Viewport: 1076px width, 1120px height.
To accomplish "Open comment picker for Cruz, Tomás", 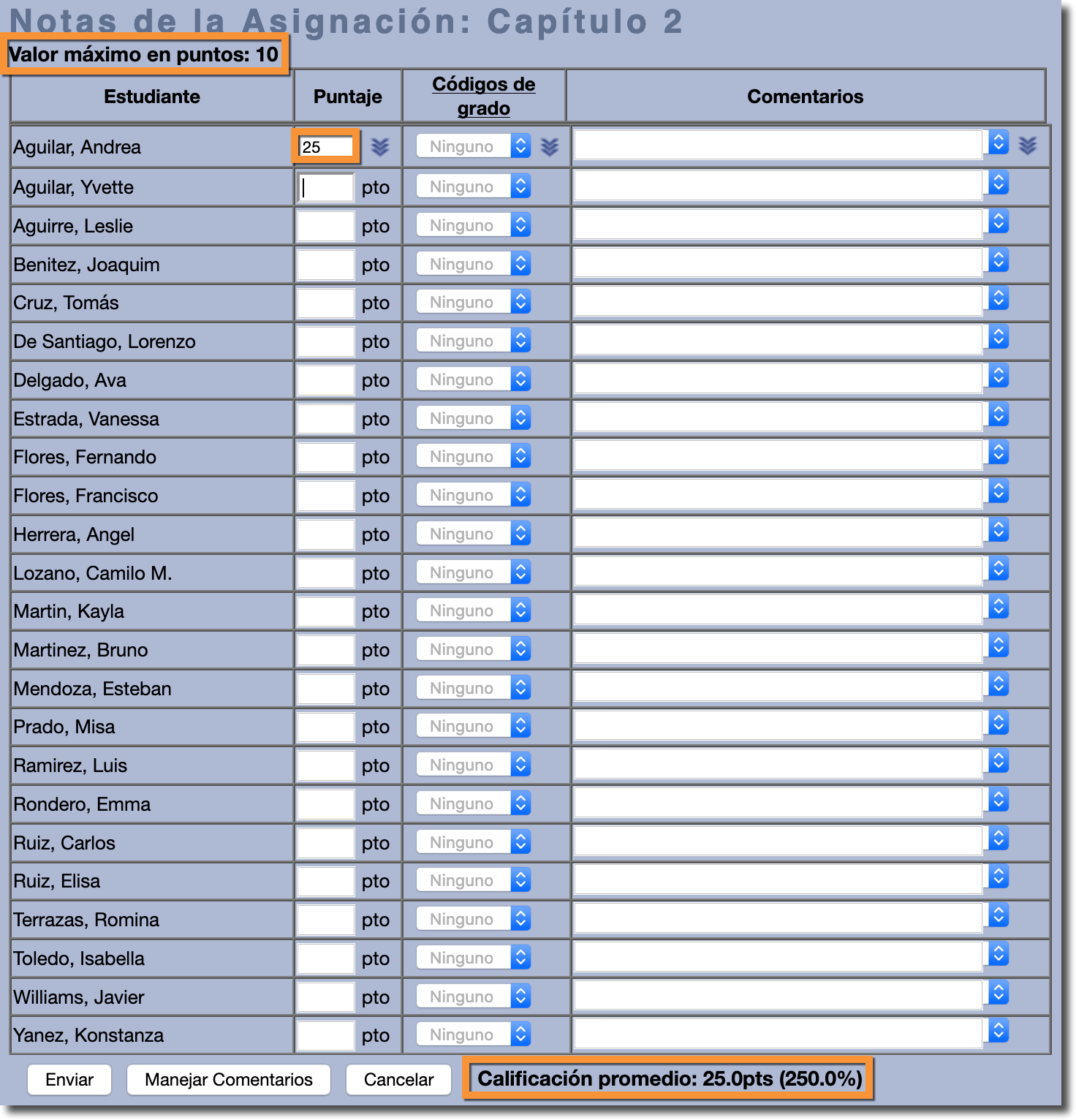I will click(x=999, y=298).
